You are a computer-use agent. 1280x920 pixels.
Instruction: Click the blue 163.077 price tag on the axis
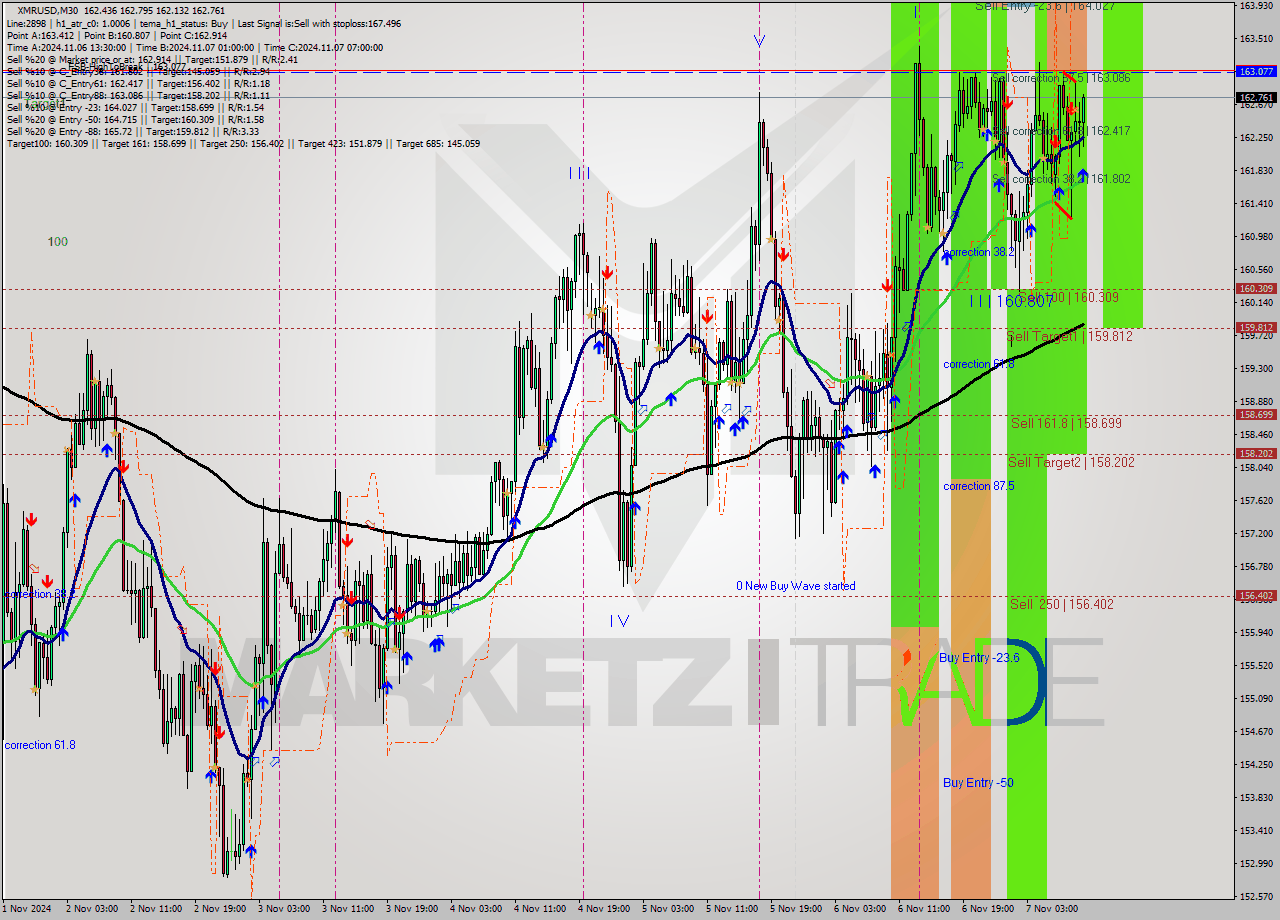[1256, 71]
